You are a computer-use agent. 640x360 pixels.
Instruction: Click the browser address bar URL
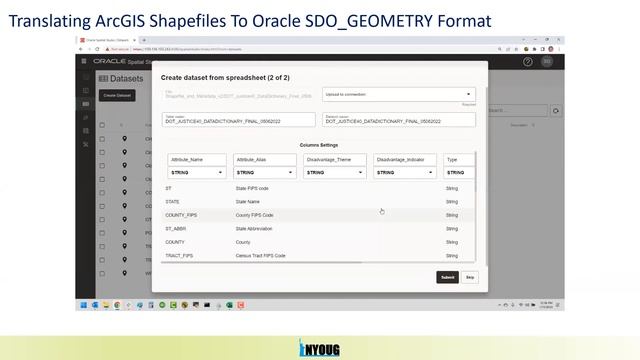[188, 49]
